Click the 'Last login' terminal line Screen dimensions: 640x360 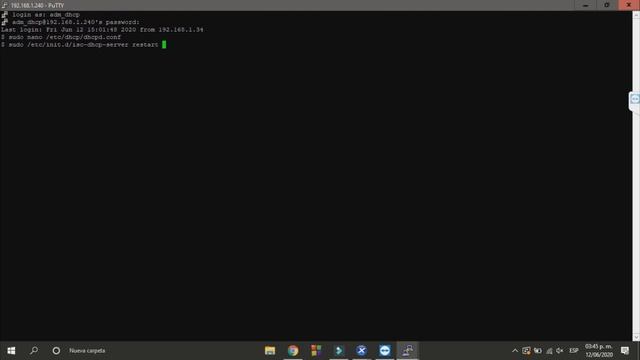click(102, 29)
